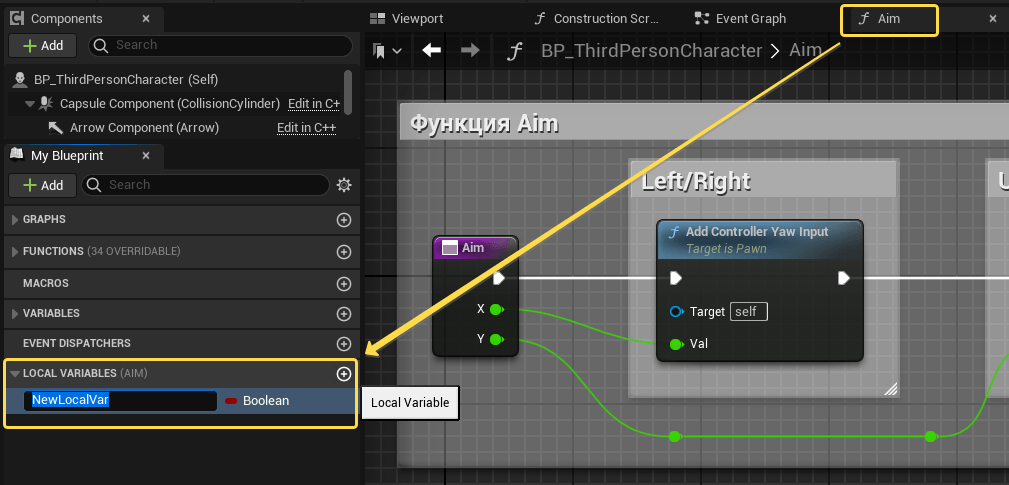The height and width of the screenshot is (485, 1009).
Task: Open Edit in C++ for Capsule Component
Action: [x=314, y=104]
